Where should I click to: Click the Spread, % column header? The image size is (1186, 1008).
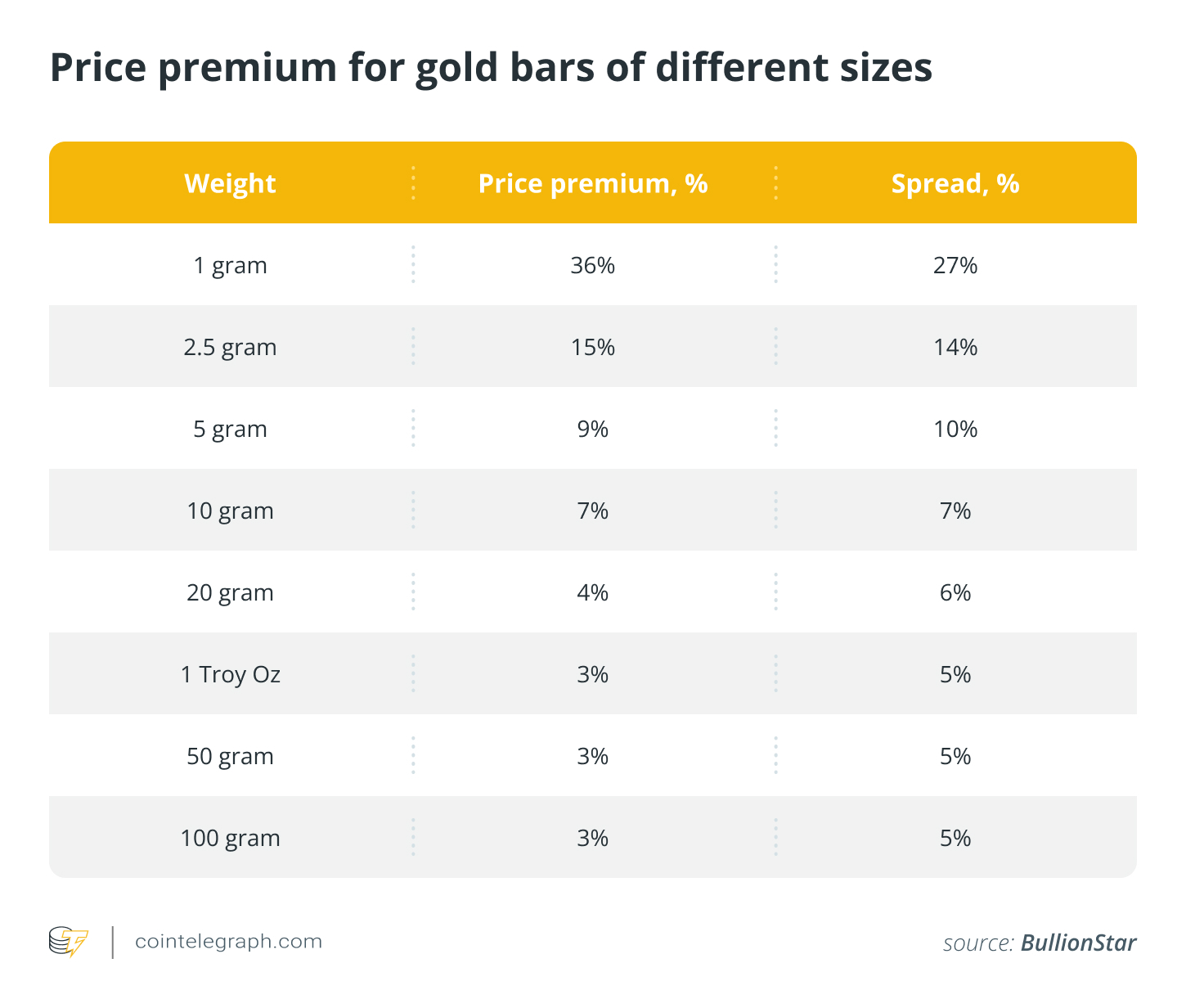pos(955,183)
